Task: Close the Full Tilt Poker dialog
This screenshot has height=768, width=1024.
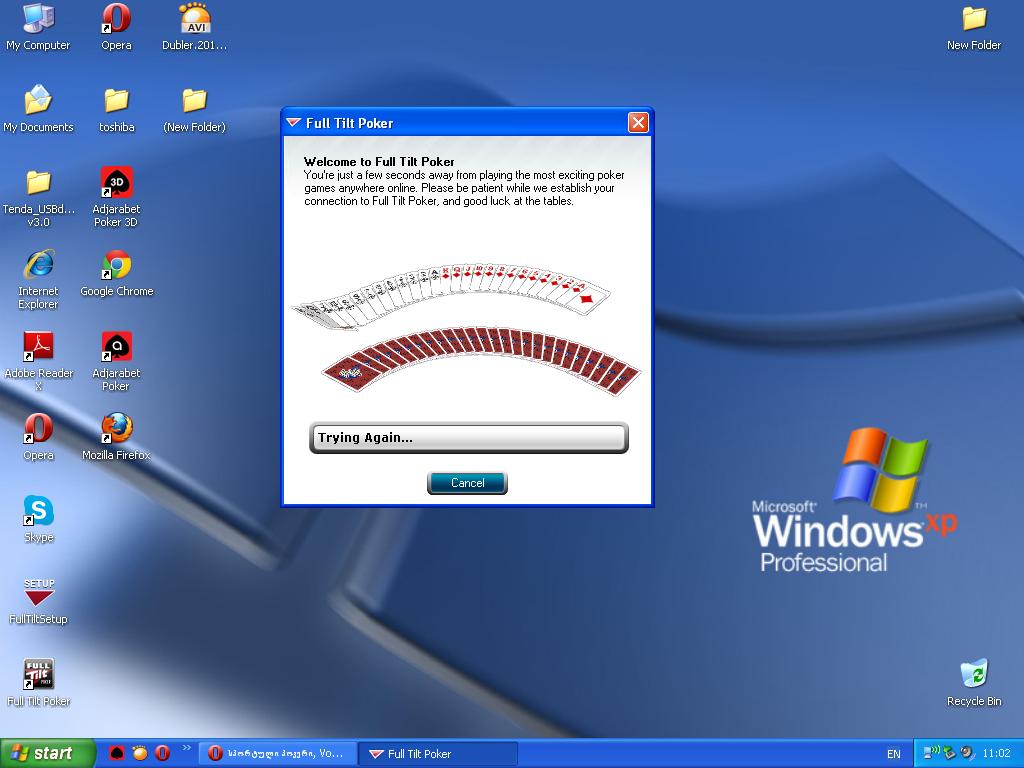Action: (638, 122)
